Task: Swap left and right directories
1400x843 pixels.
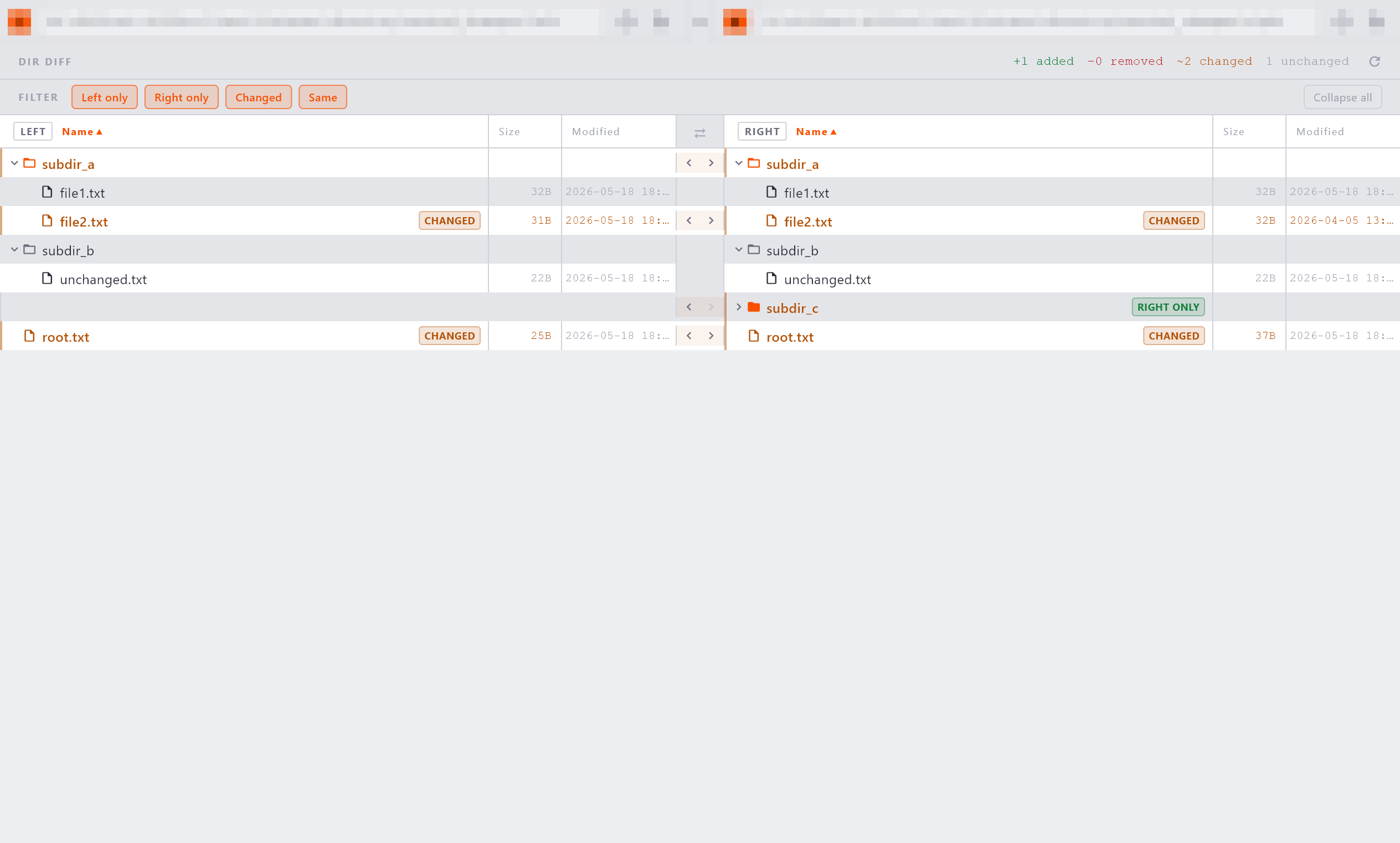Action: coord(699,132)
